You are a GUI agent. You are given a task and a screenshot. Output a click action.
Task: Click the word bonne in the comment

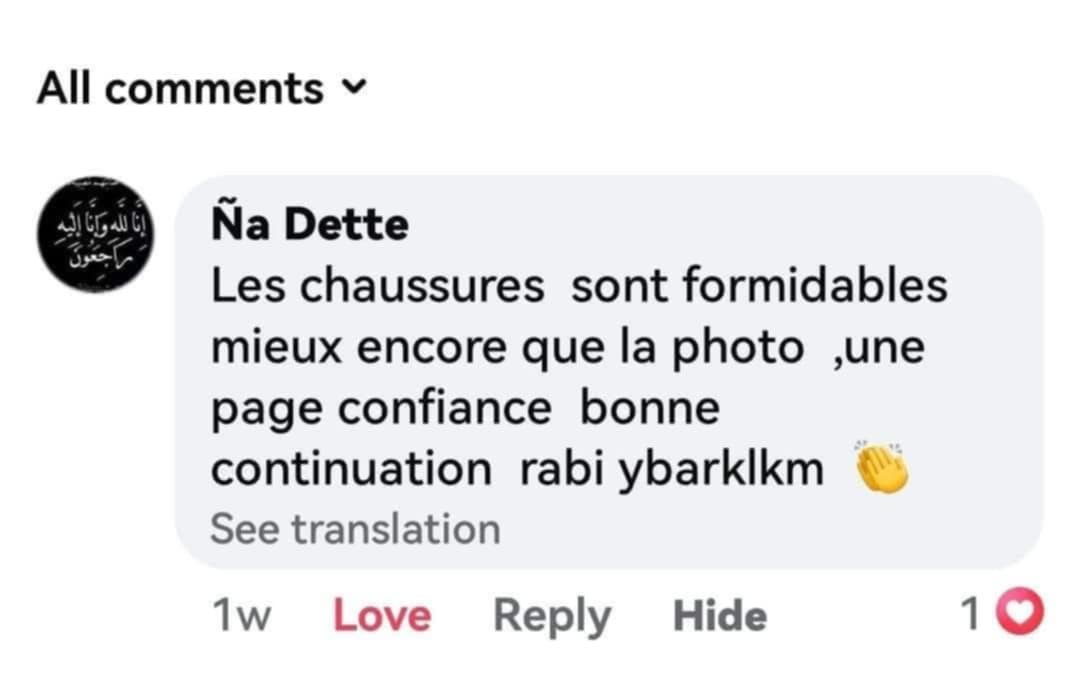650,408
